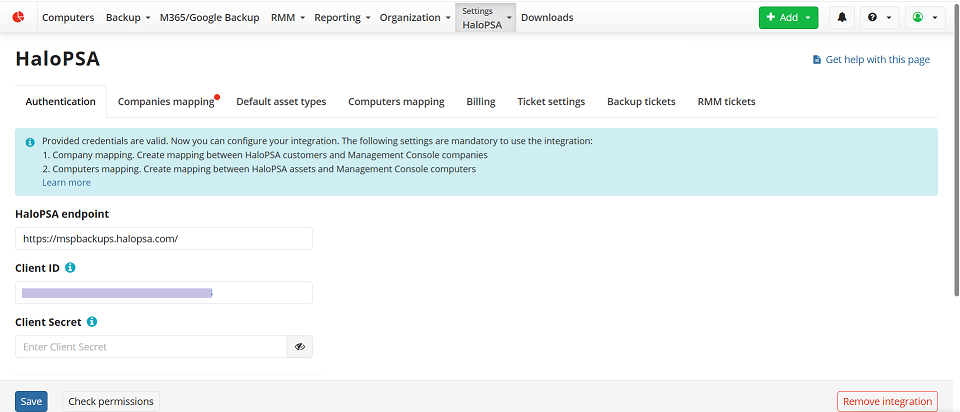Screen dimensions: 960x412
Task: Switch to the Companies mapping tab
Action: coord(166,102)
